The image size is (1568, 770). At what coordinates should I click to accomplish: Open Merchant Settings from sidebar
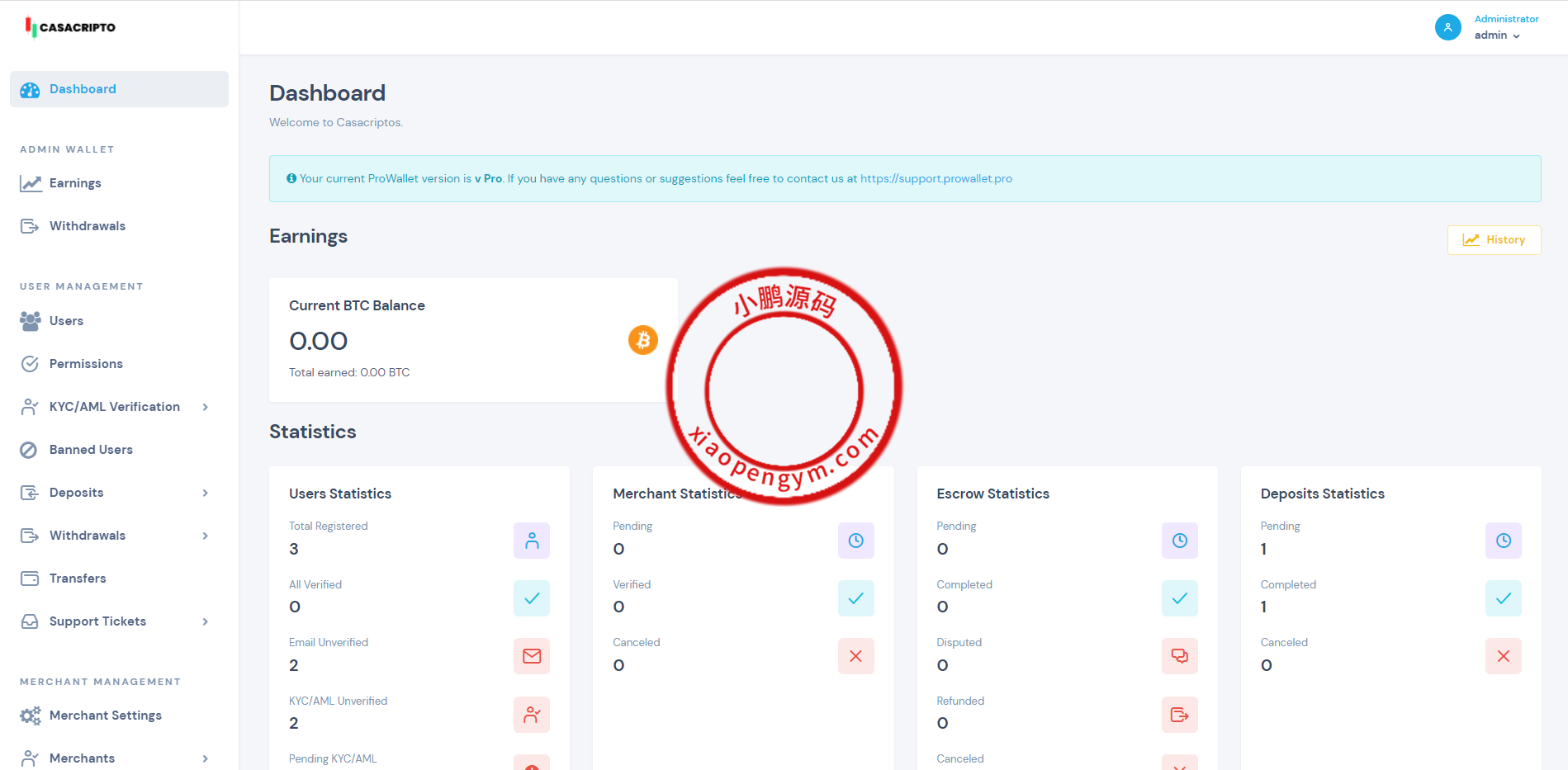tap(105, 716)
